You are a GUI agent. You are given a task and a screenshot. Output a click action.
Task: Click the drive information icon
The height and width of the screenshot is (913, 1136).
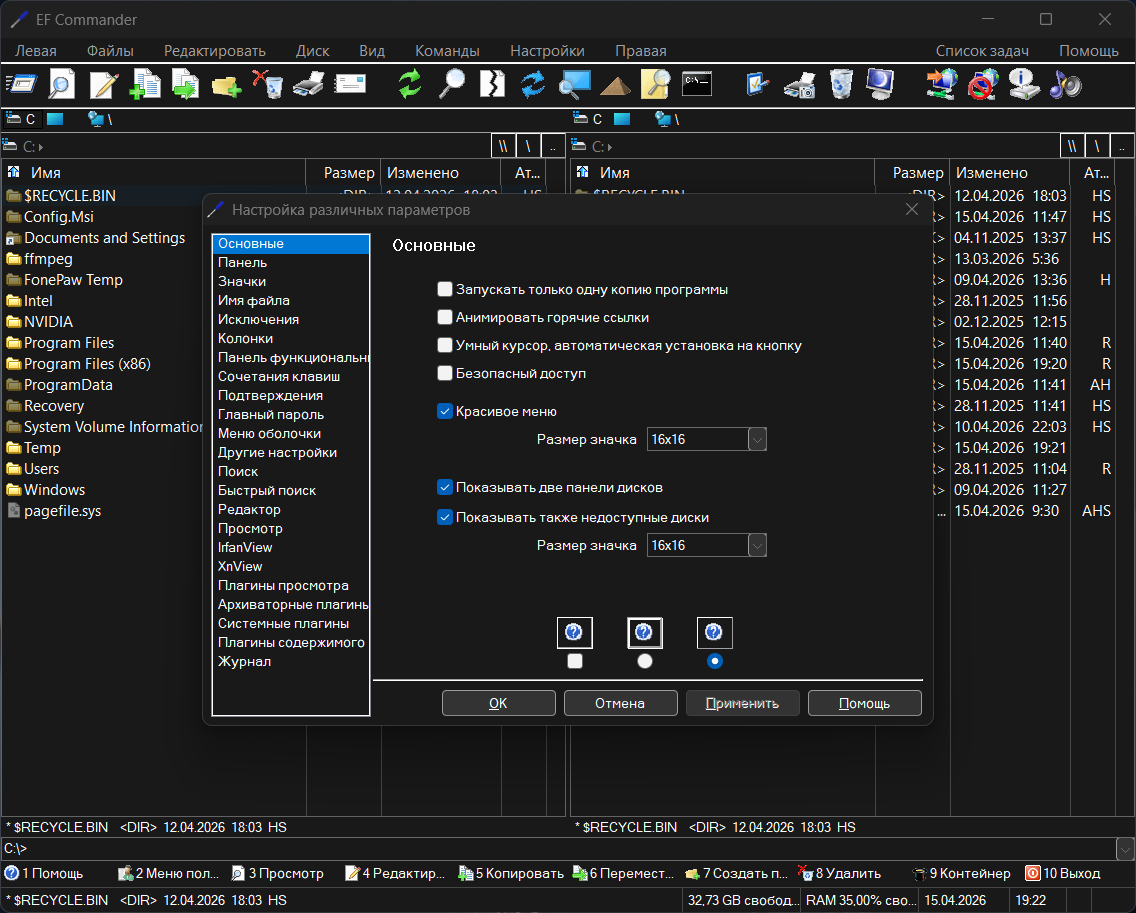(1024, 84)
